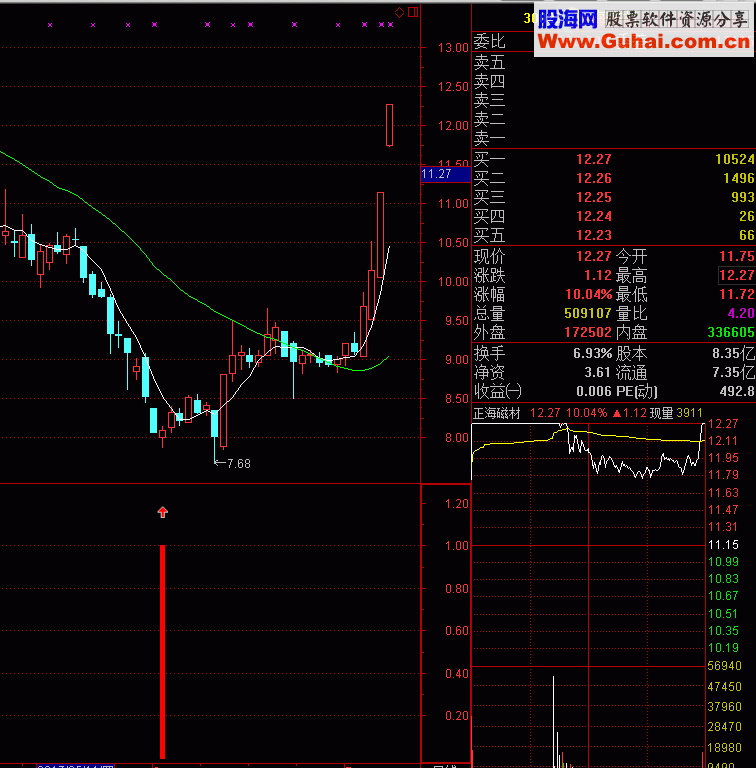
Task: Select the 委比 label
Action: pyautogui.click(x=489, y=42)
